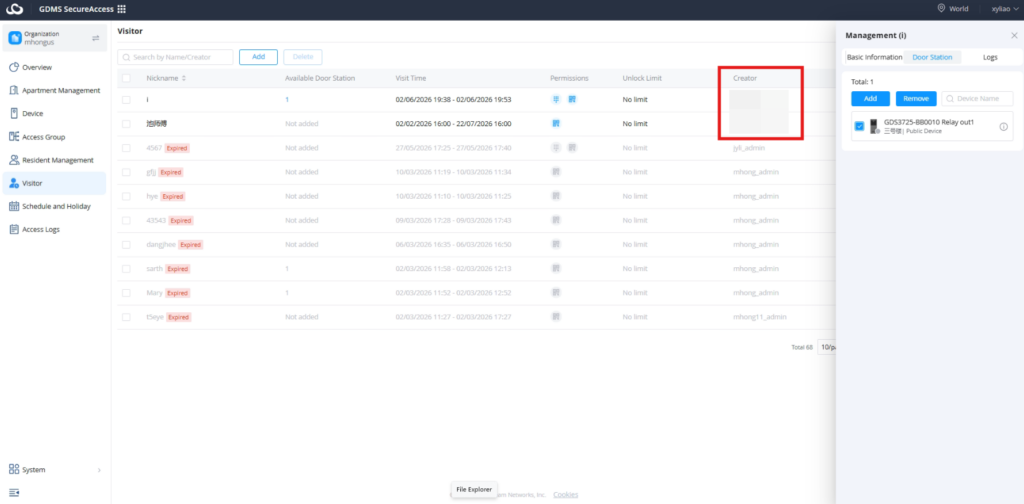Click the GDS3725 device thumbnail image
This screenshot has width=1024, height=504.
pos(873,126)
